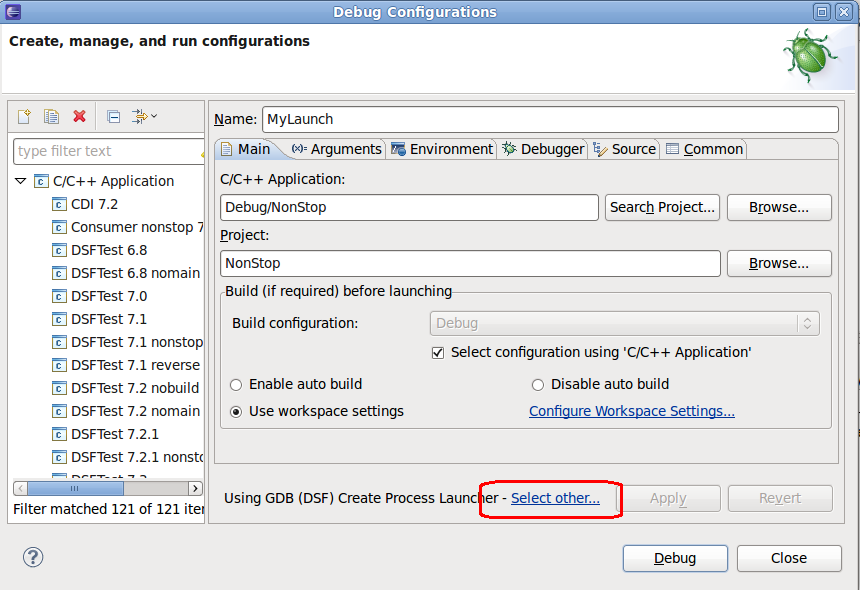Screen dimensions: 860x590
Task: Click the DSFTest 7.1 configuration icon
Action: pyautogui.click(x=59, y=320)
